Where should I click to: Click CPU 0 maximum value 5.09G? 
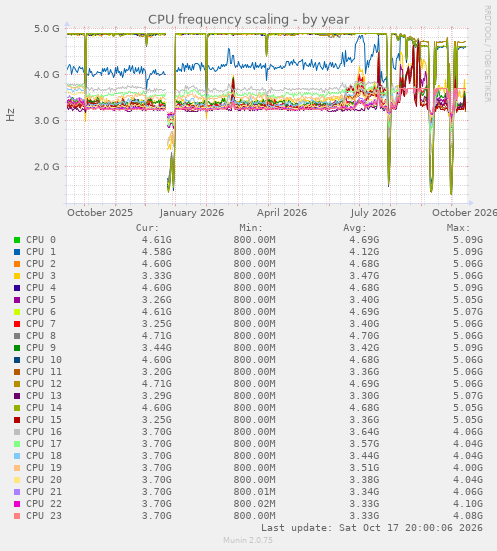468,240
